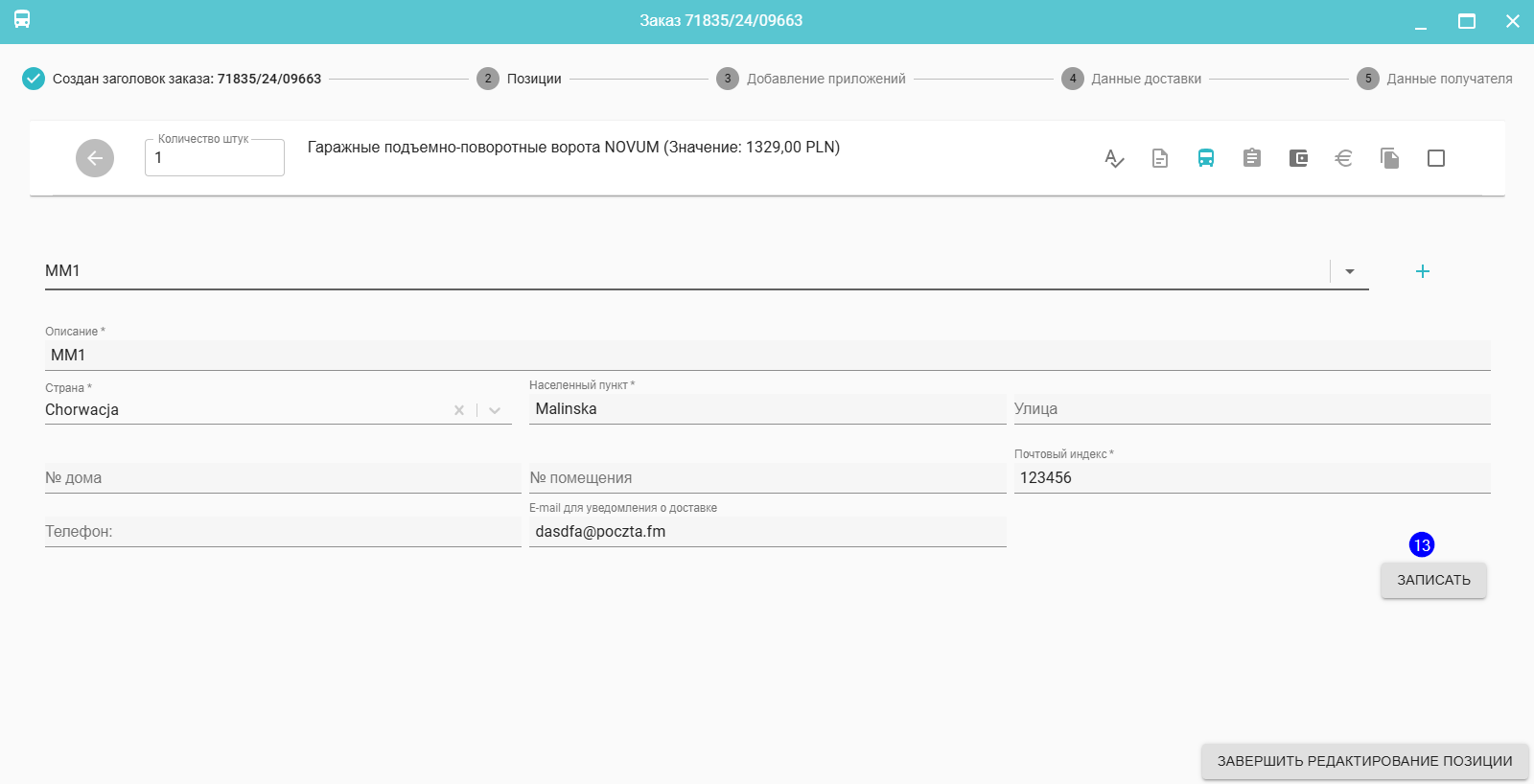Click the copy documents icon

1389,158
